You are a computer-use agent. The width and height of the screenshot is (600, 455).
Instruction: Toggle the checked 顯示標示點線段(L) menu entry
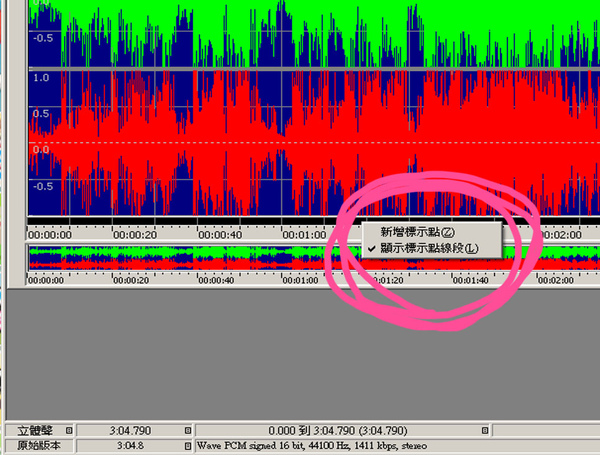click(x=431, y=248)
